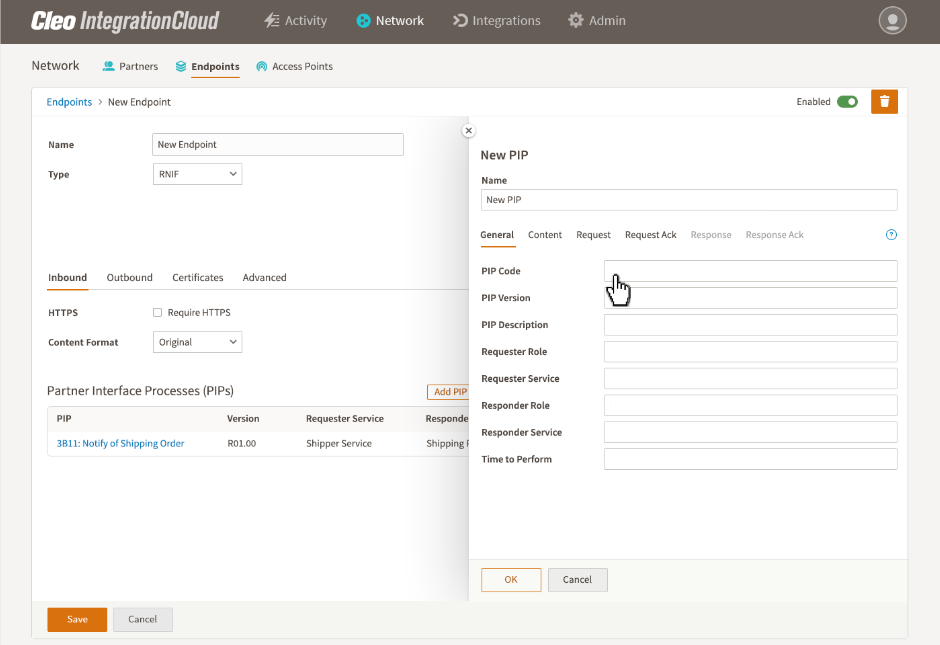The image size is (940, 645).
Task: Click the New Endpoint breadcrumb text
Action: (x=139, y=102)
